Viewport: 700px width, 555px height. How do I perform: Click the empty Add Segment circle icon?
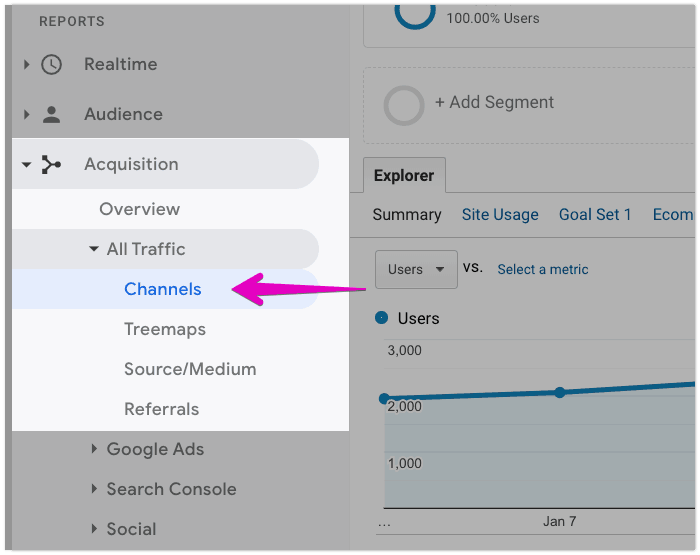(x=404, y=105)
